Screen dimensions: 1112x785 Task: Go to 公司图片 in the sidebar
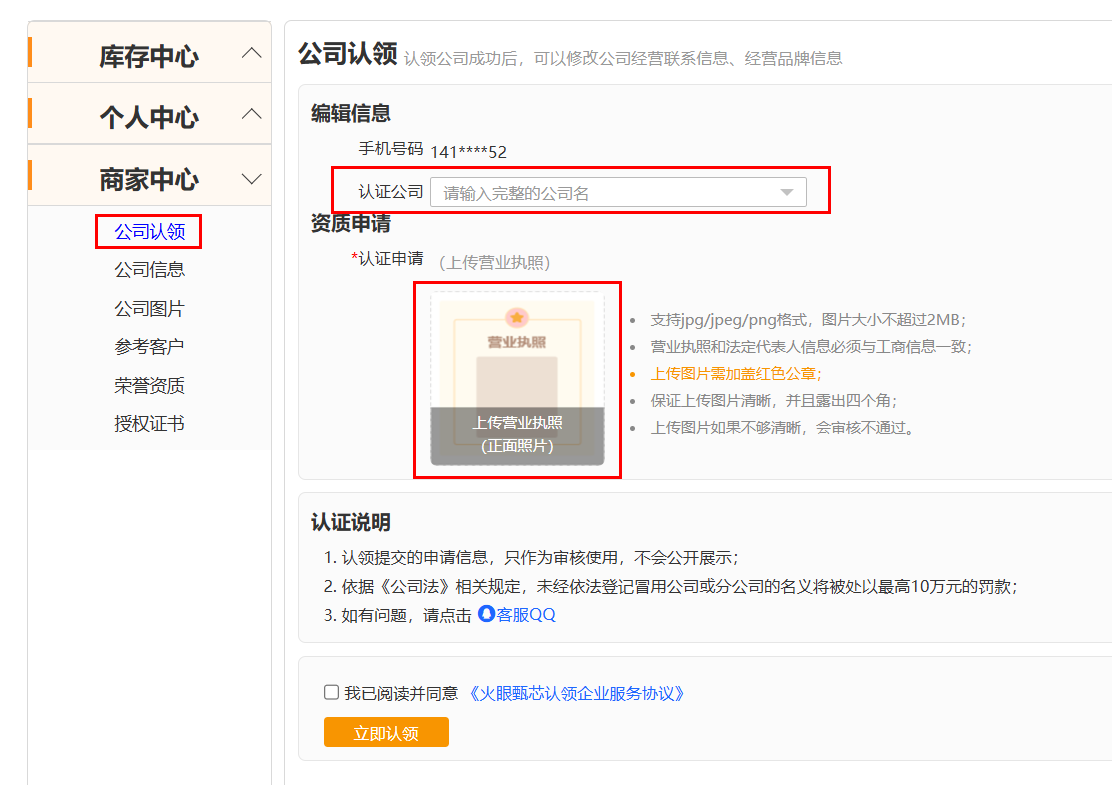tap(150, 309)
